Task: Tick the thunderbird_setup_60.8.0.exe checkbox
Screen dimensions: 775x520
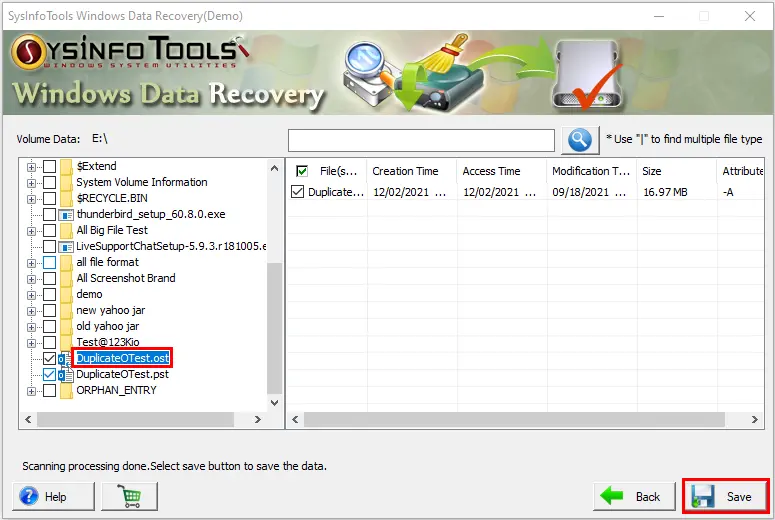Action: [x=49, y=215]
